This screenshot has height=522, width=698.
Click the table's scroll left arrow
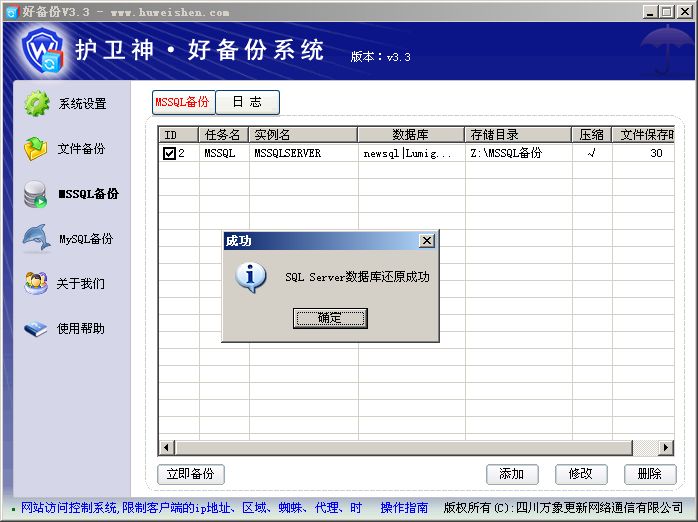(x=167, y=447)
